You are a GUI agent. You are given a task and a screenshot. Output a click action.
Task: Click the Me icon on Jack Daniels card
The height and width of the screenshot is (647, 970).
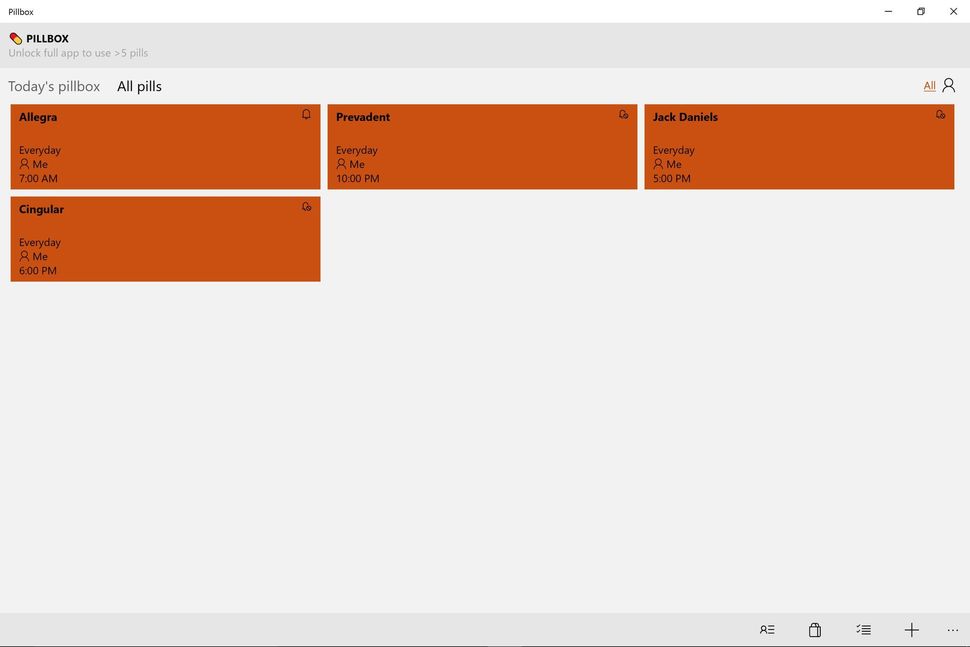tap(657, 164)
